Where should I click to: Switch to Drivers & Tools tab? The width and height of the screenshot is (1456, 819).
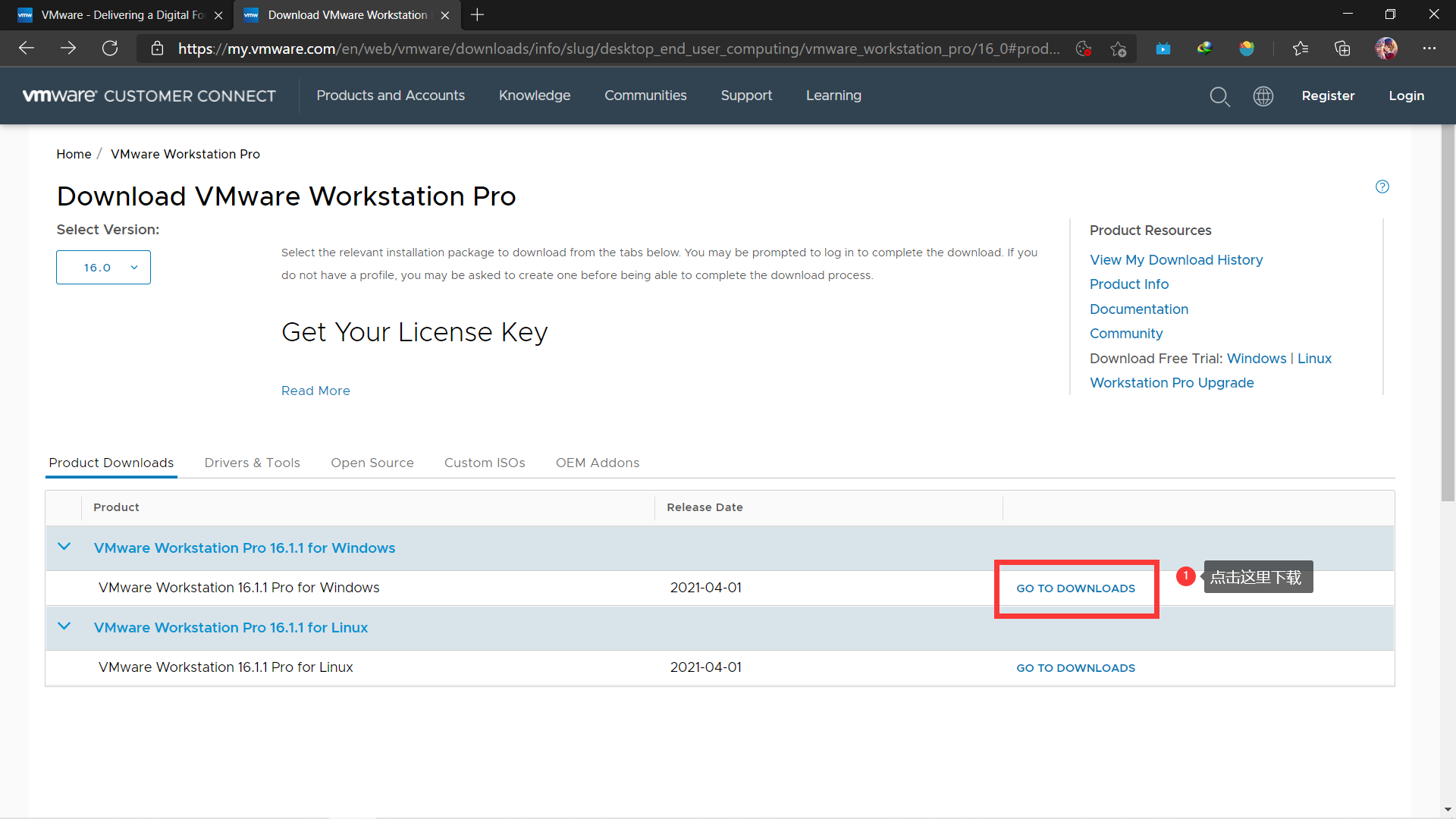pos(252,463)
